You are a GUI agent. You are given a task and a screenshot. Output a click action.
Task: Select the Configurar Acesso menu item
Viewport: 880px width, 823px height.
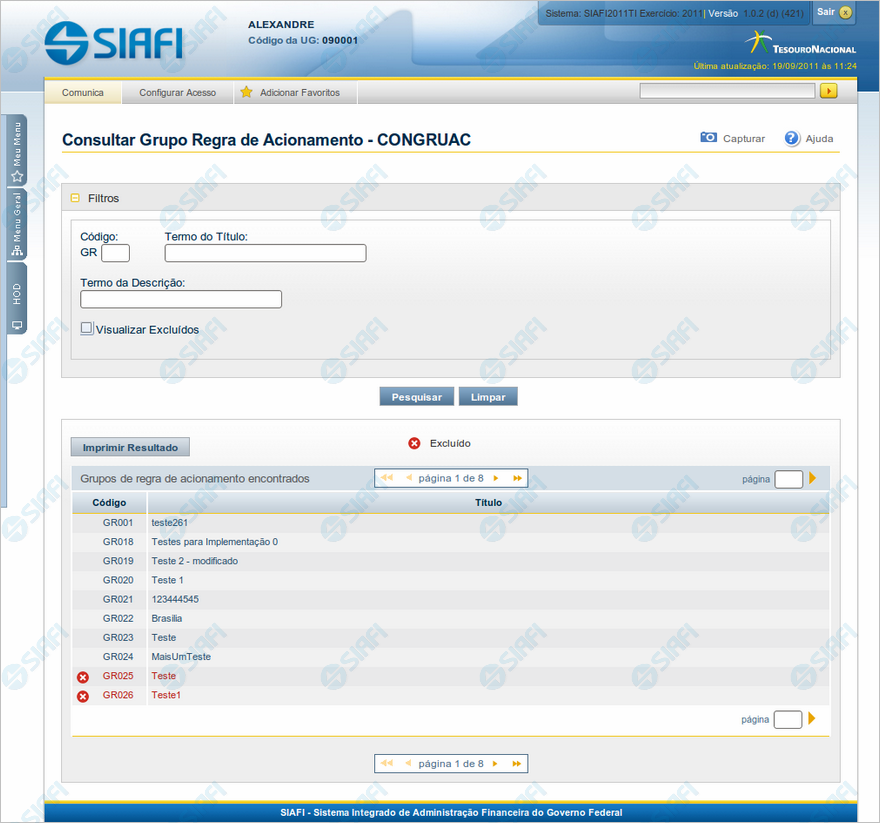(x=177, y=92)
